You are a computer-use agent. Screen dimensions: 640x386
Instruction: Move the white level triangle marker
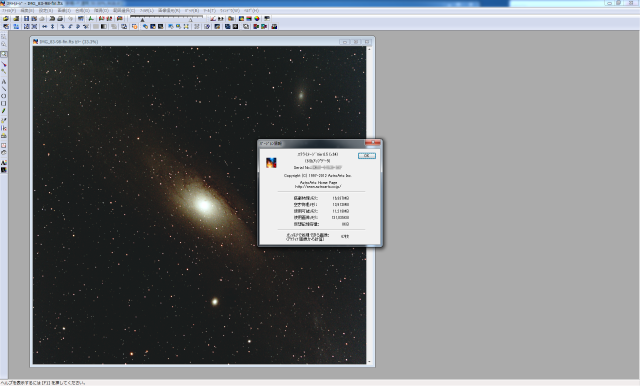click(x=191, y=20)
